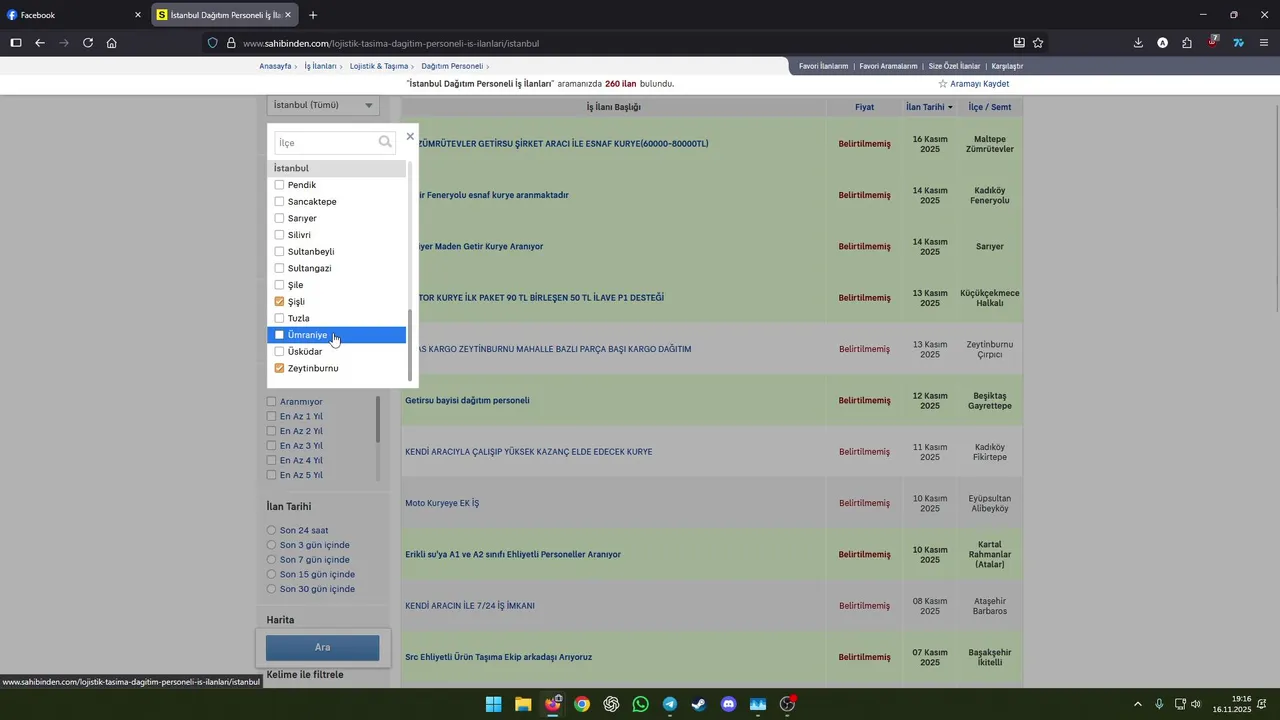
Task: Open the Firefox extensions puzzle icon
Action: (x=1187, y=43)
